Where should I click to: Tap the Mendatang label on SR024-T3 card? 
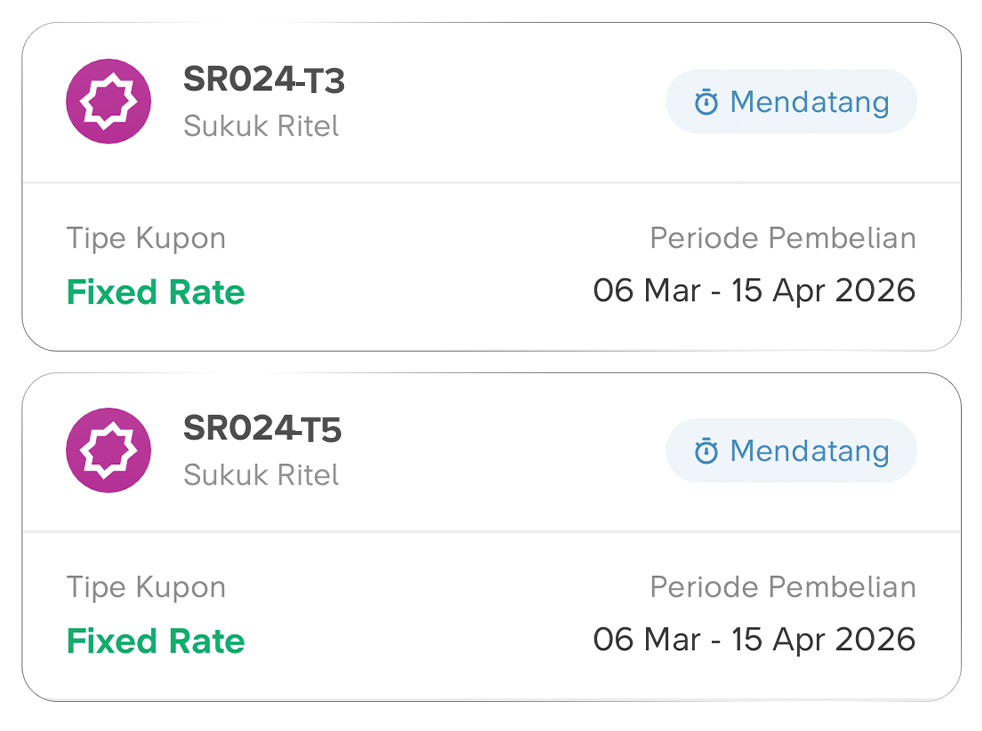(809, 102)
